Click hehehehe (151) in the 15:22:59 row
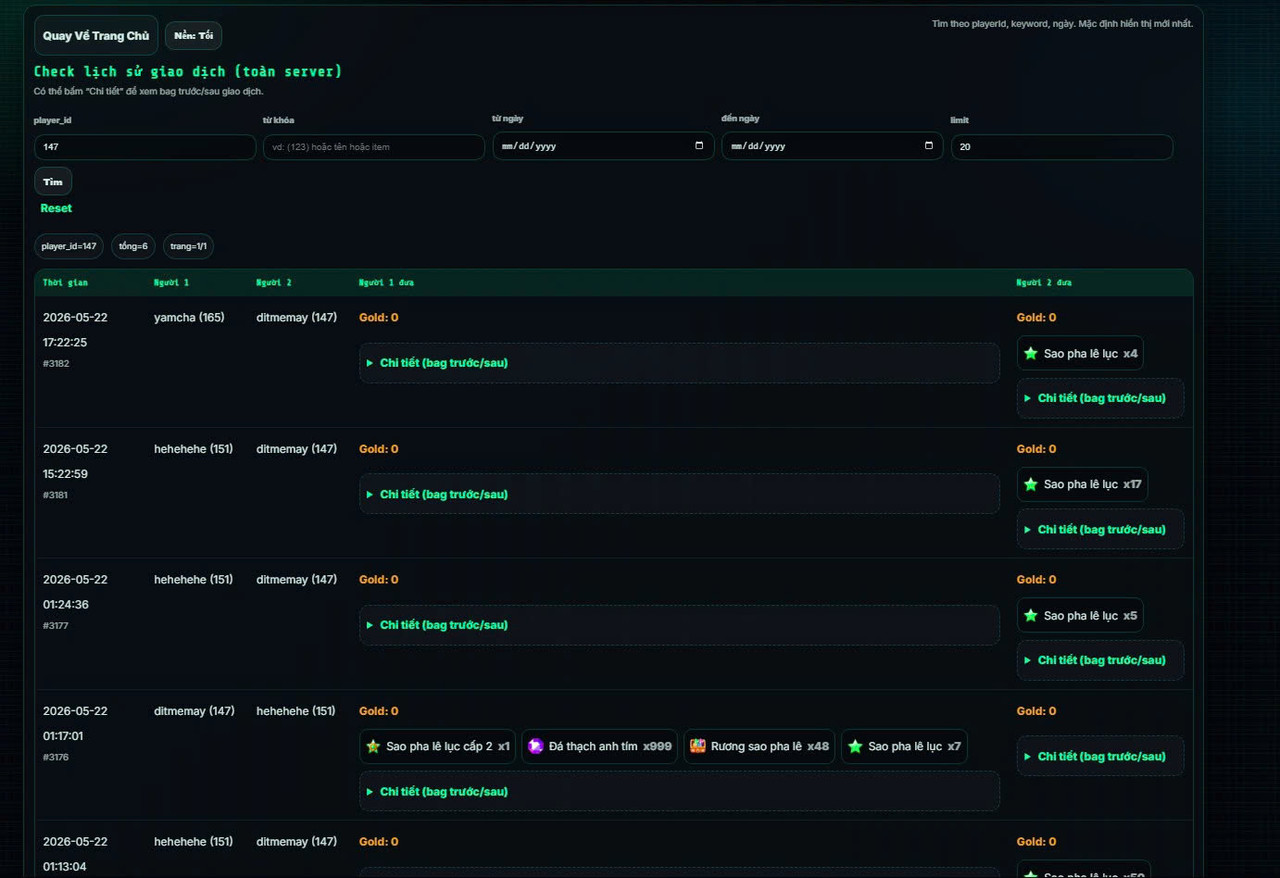 coord(193,449)
